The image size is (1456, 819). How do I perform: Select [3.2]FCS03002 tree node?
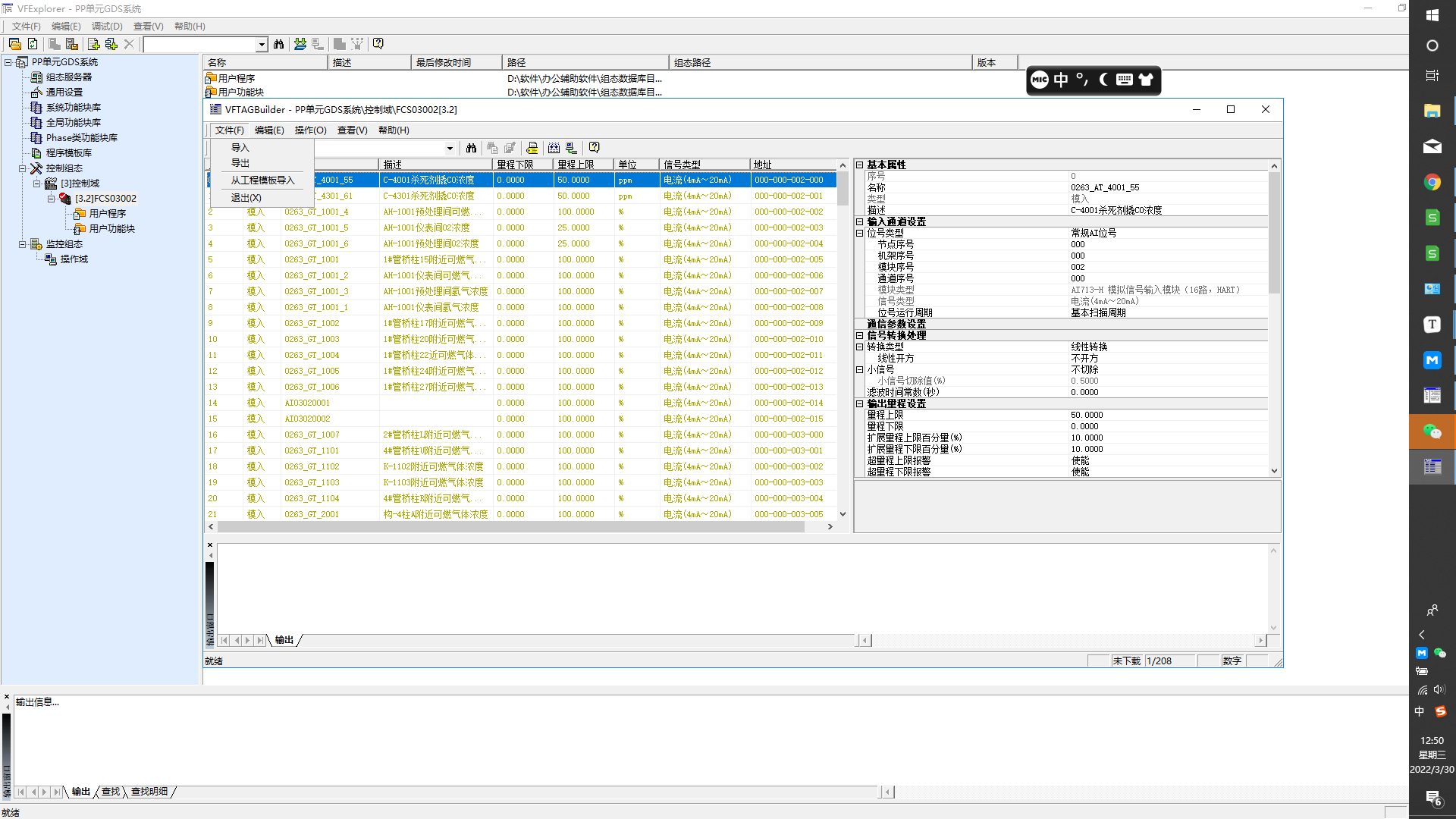point(105,199)
